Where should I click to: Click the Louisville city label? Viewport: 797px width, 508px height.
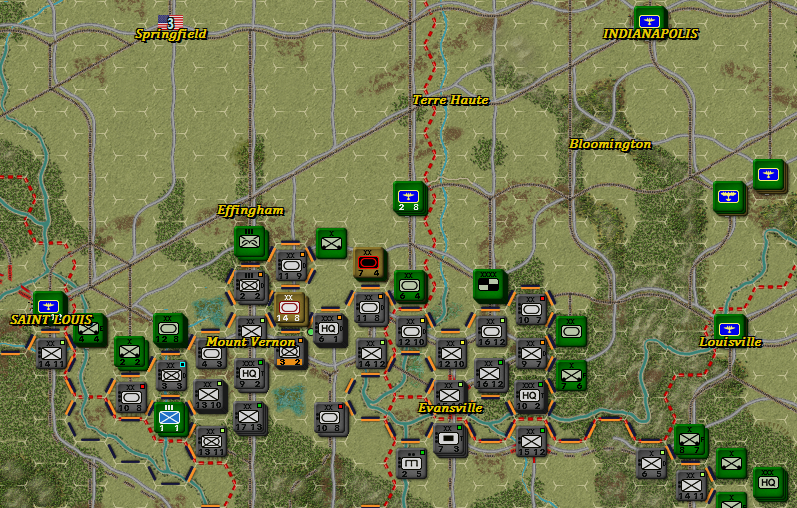click(730, 342)
